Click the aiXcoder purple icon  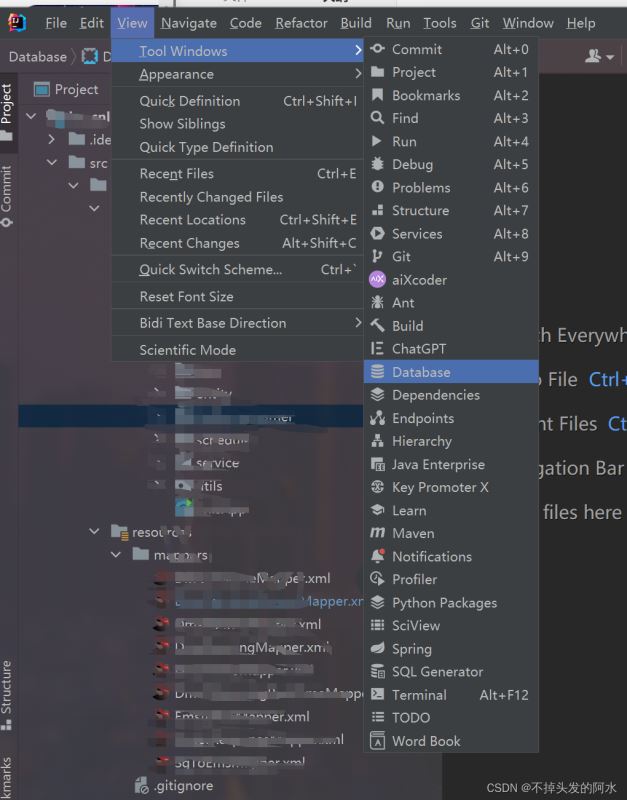pyautogui.click(x=378, y=280)
